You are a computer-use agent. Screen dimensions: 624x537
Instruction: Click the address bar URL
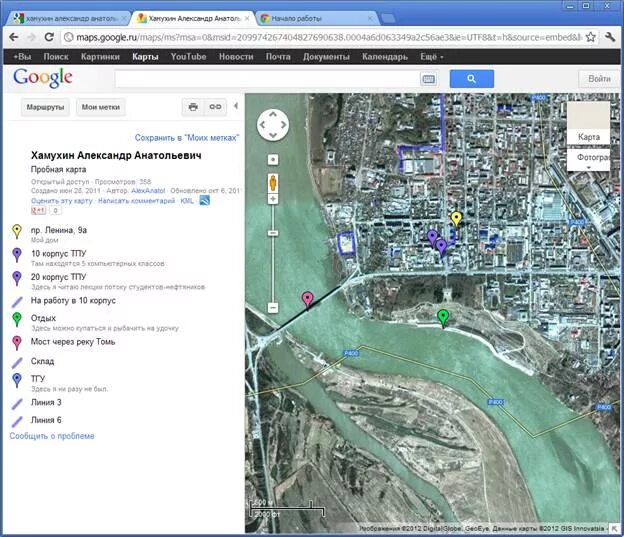point(328,37)
